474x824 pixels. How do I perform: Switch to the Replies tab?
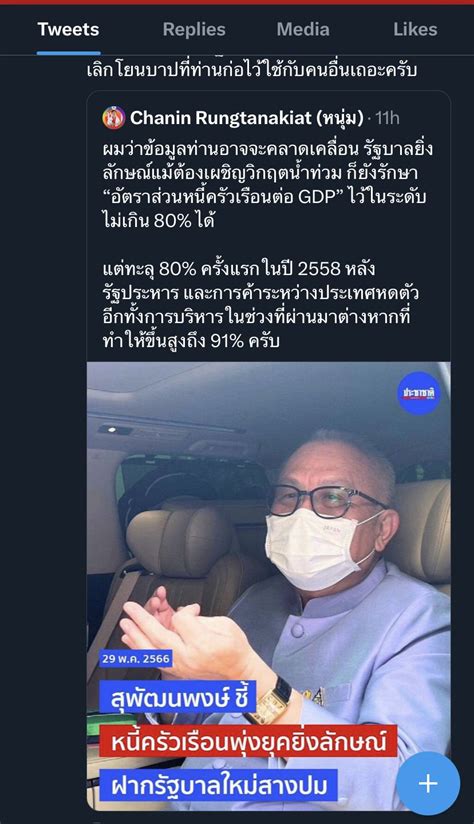pos(194,29)
